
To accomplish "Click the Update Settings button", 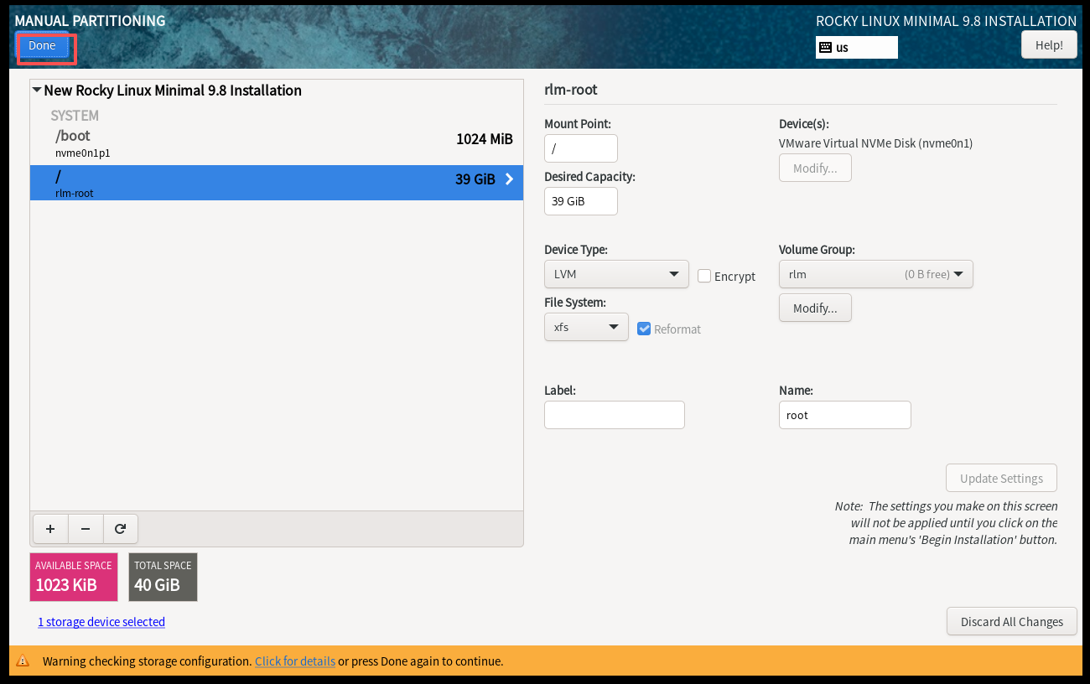I will 1001,478.
